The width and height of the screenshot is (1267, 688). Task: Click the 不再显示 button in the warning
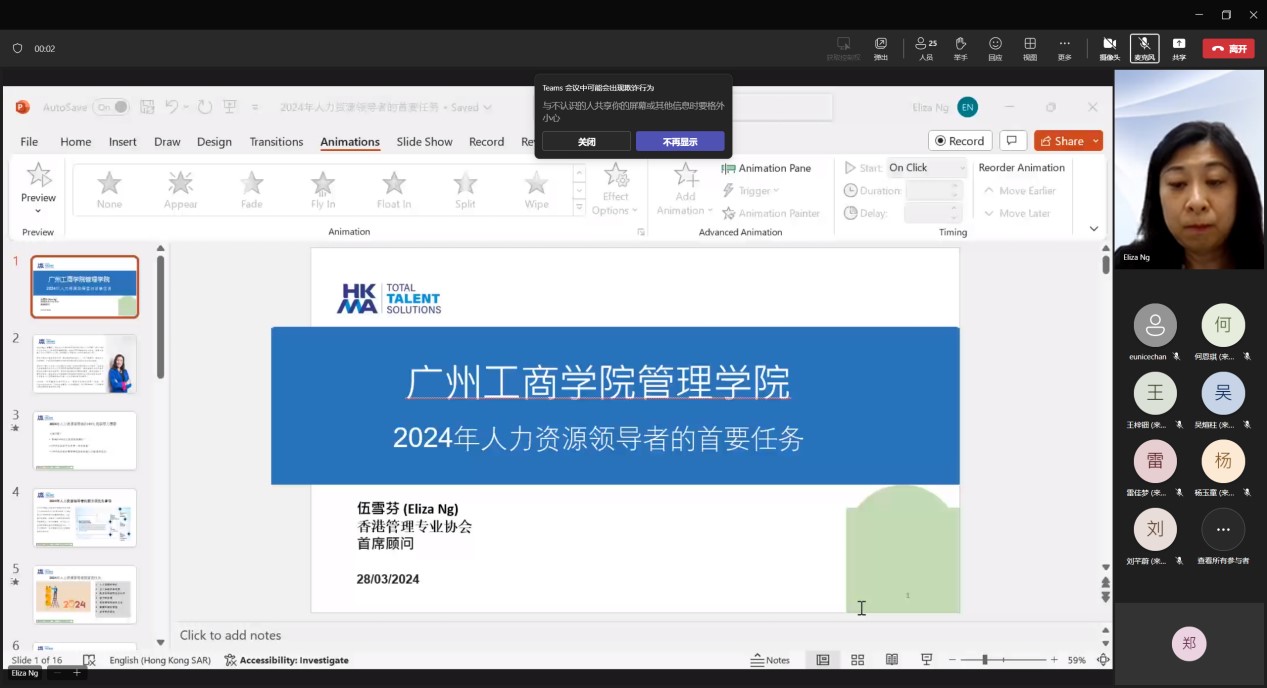(680, 142)
